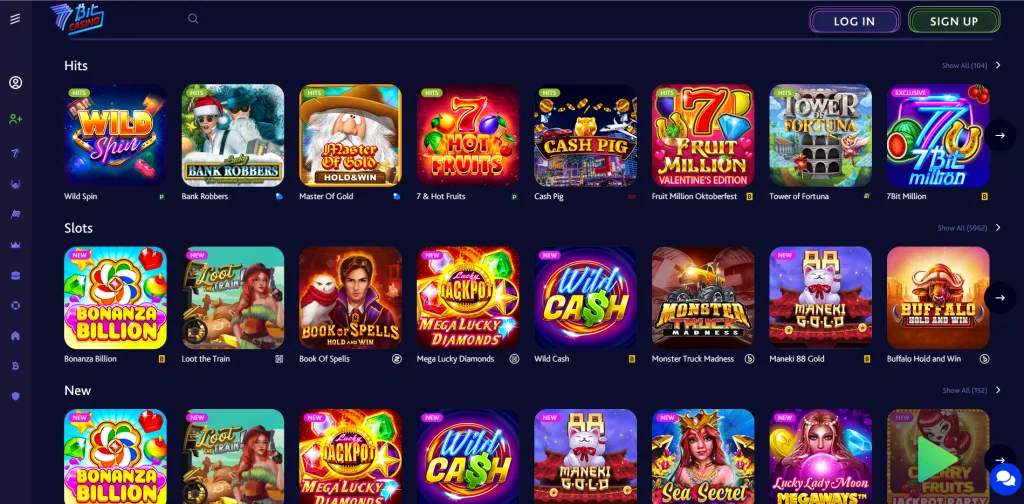Click the shield icon in the sidebar
Image resolution: width=1024 pixels, height=504 pixels.
pos(16,396)
